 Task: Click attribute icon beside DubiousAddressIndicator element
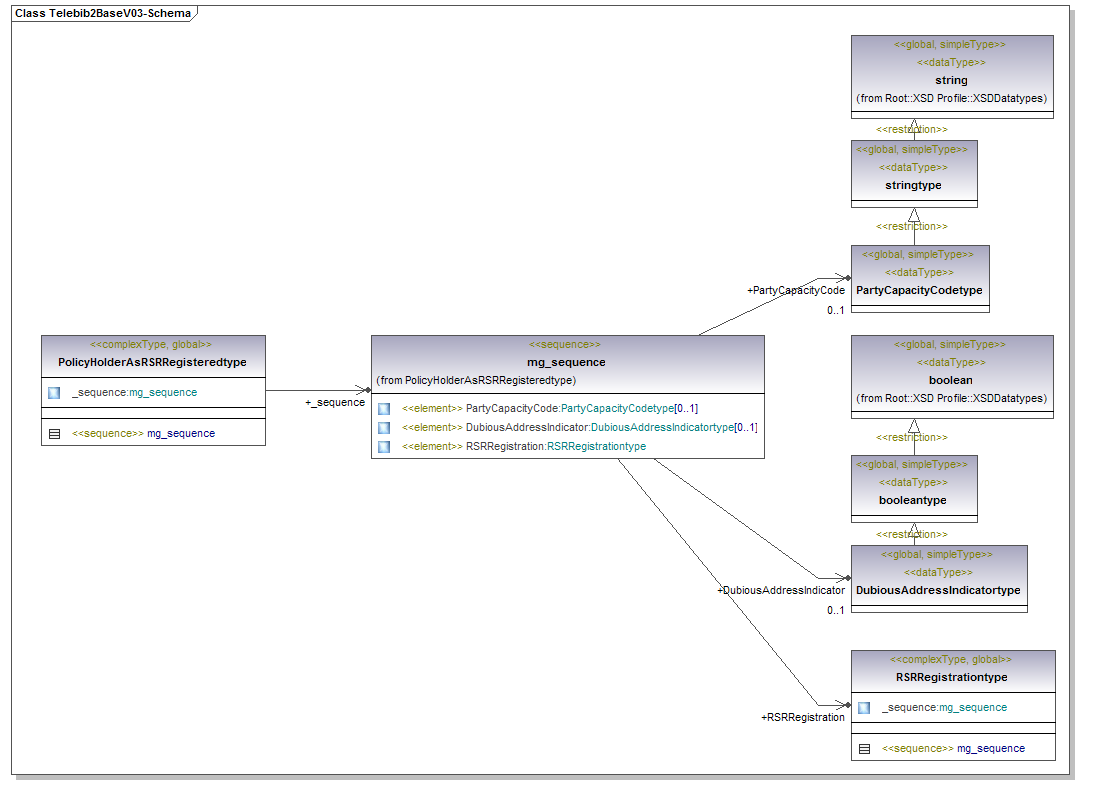pyautogui.click(x=384, y=428)
